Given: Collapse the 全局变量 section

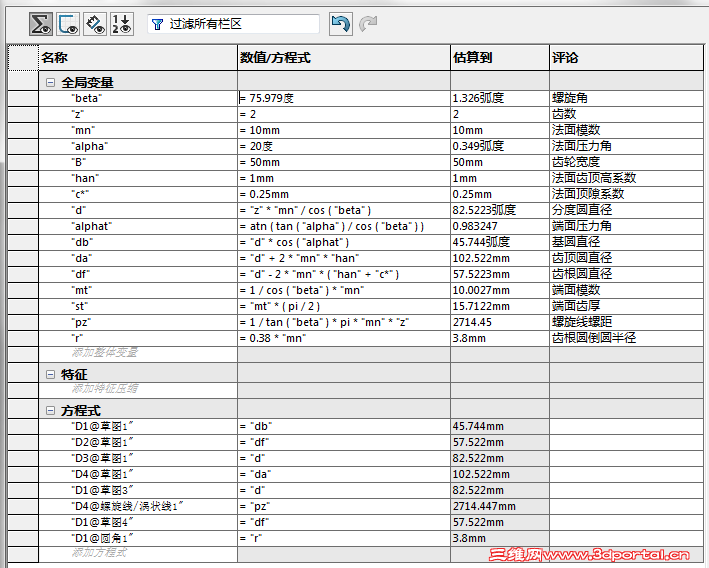Looking at the screenshot, I should [51, 83].
